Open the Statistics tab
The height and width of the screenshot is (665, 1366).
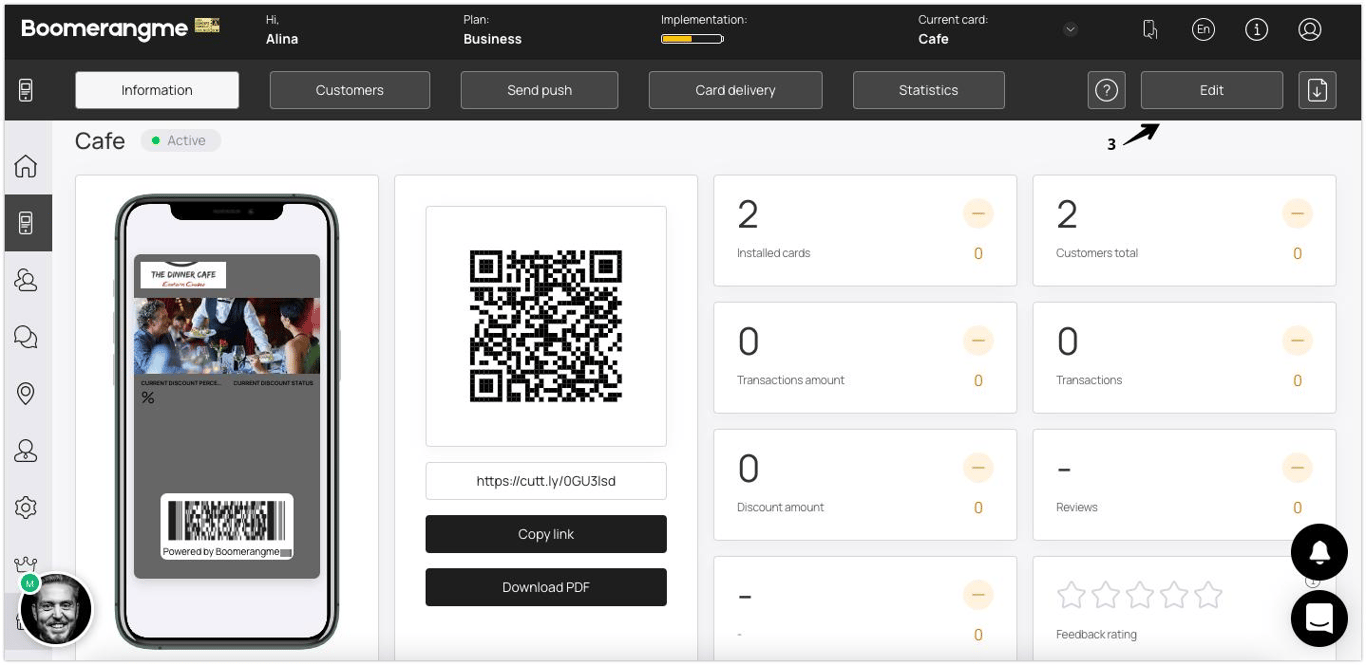(x=929, y=90)
